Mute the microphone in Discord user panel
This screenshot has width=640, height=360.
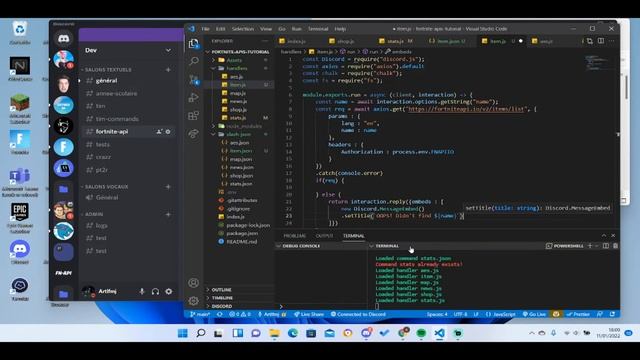tap(142, 291)
